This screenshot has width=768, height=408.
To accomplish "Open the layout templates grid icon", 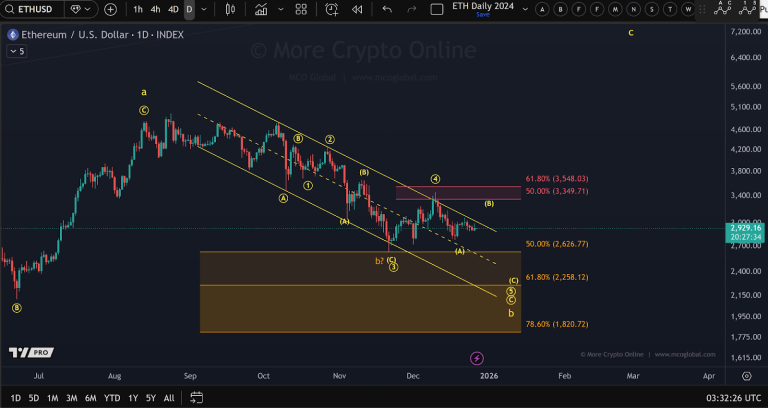I will 300,9.
